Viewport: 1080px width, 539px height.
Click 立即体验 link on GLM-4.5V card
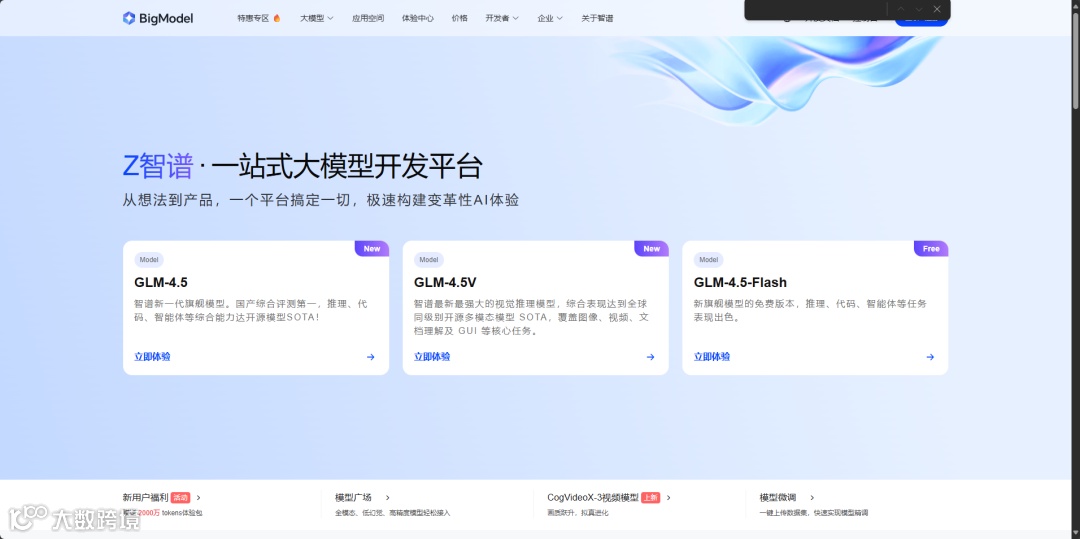point(432,357)
